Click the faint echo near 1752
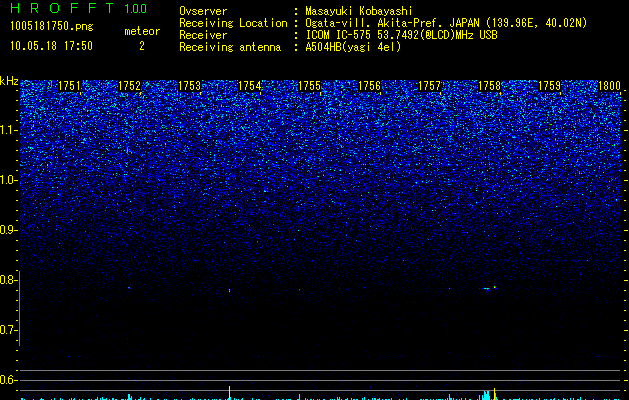 (129, 288)
